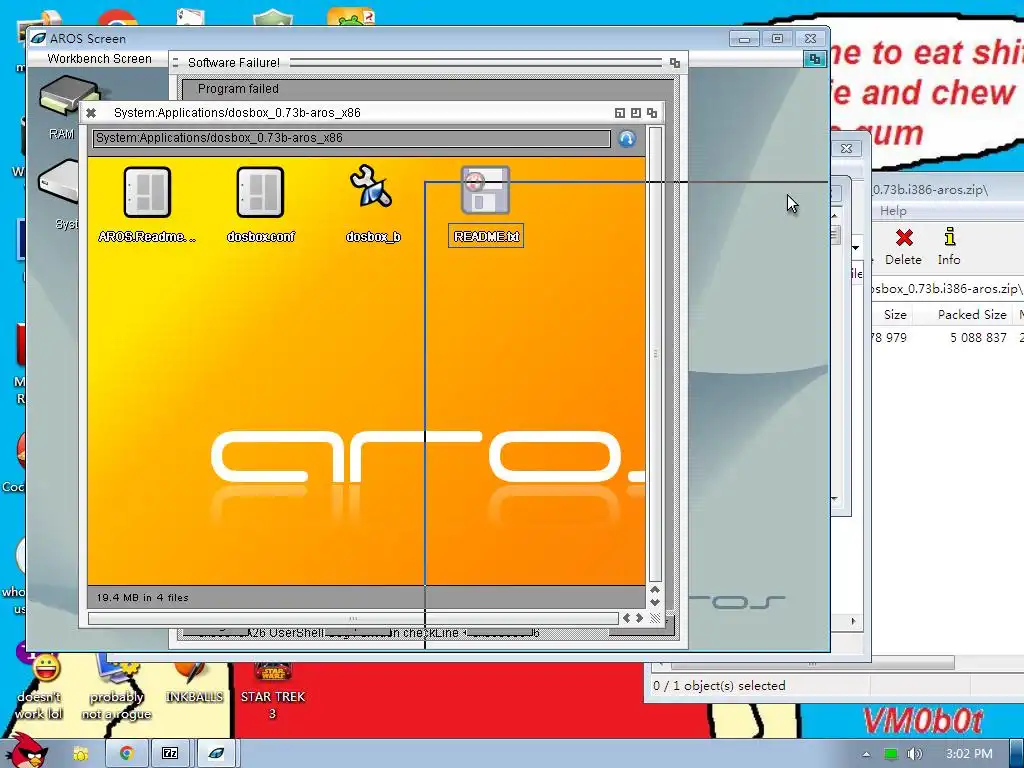Click the AROS Screen window title bar
This screenshot has width=1024, height=768.
point(379,39)
